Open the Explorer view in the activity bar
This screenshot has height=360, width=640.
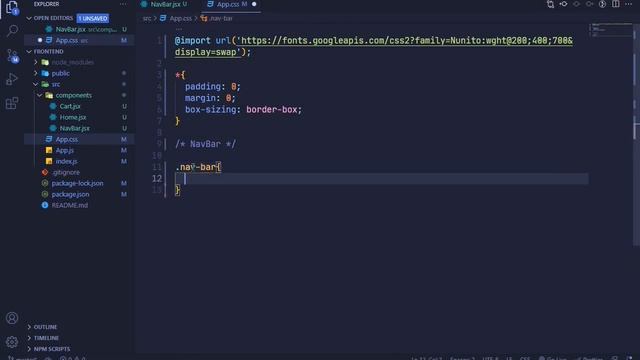click(x=12, y=7)
